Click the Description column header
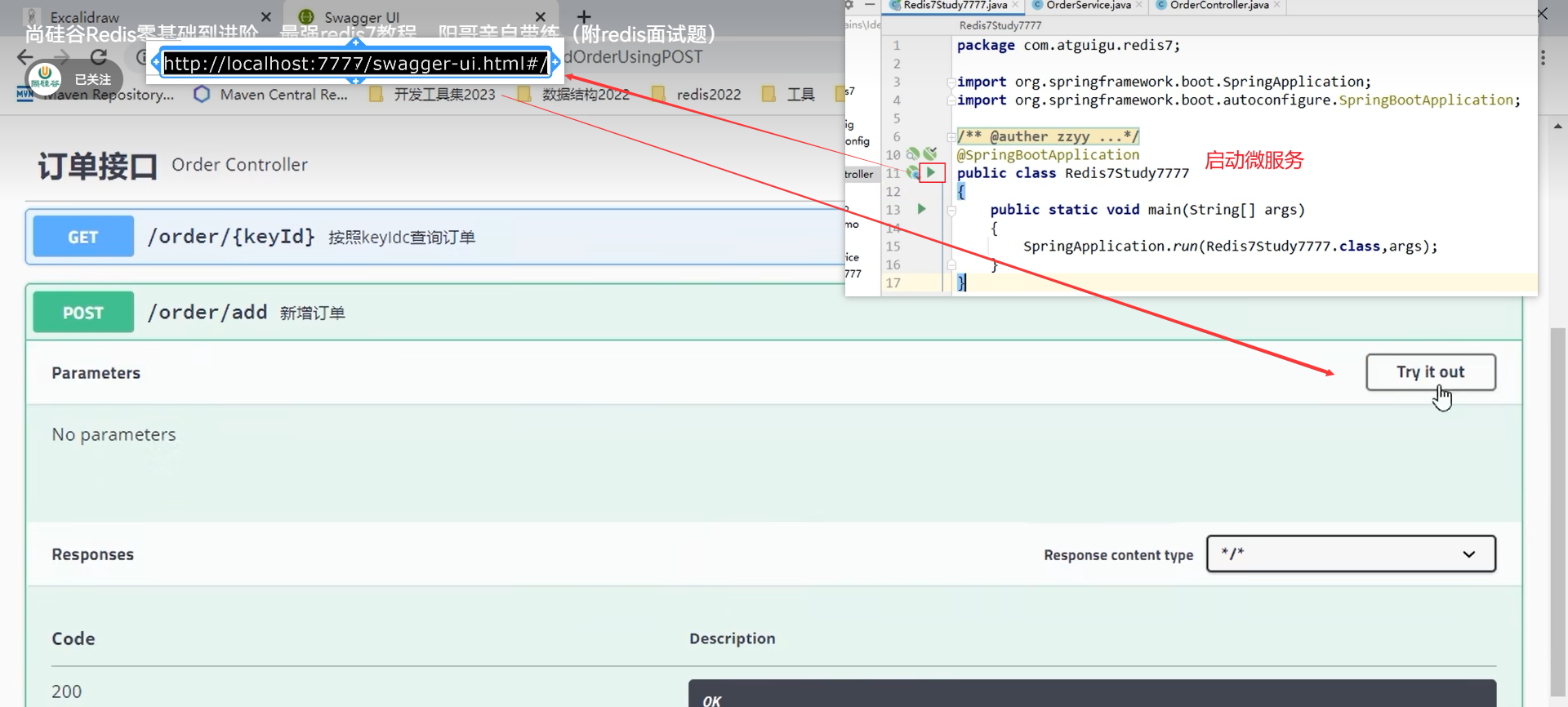This screenshot has height=707, width=1568. (733, 638)
